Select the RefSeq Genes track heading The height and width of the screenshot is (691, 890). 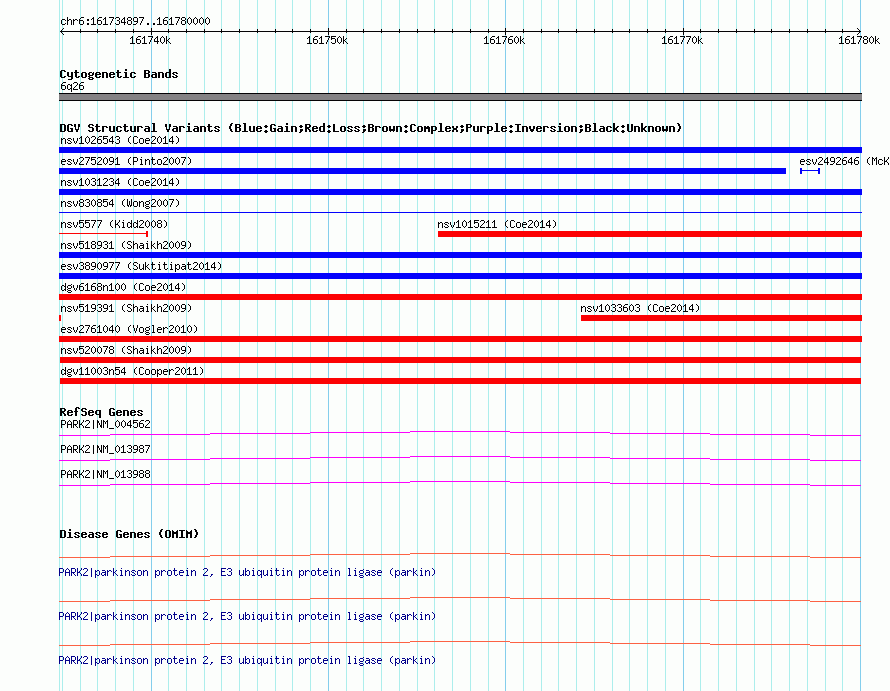click(101, 412)
